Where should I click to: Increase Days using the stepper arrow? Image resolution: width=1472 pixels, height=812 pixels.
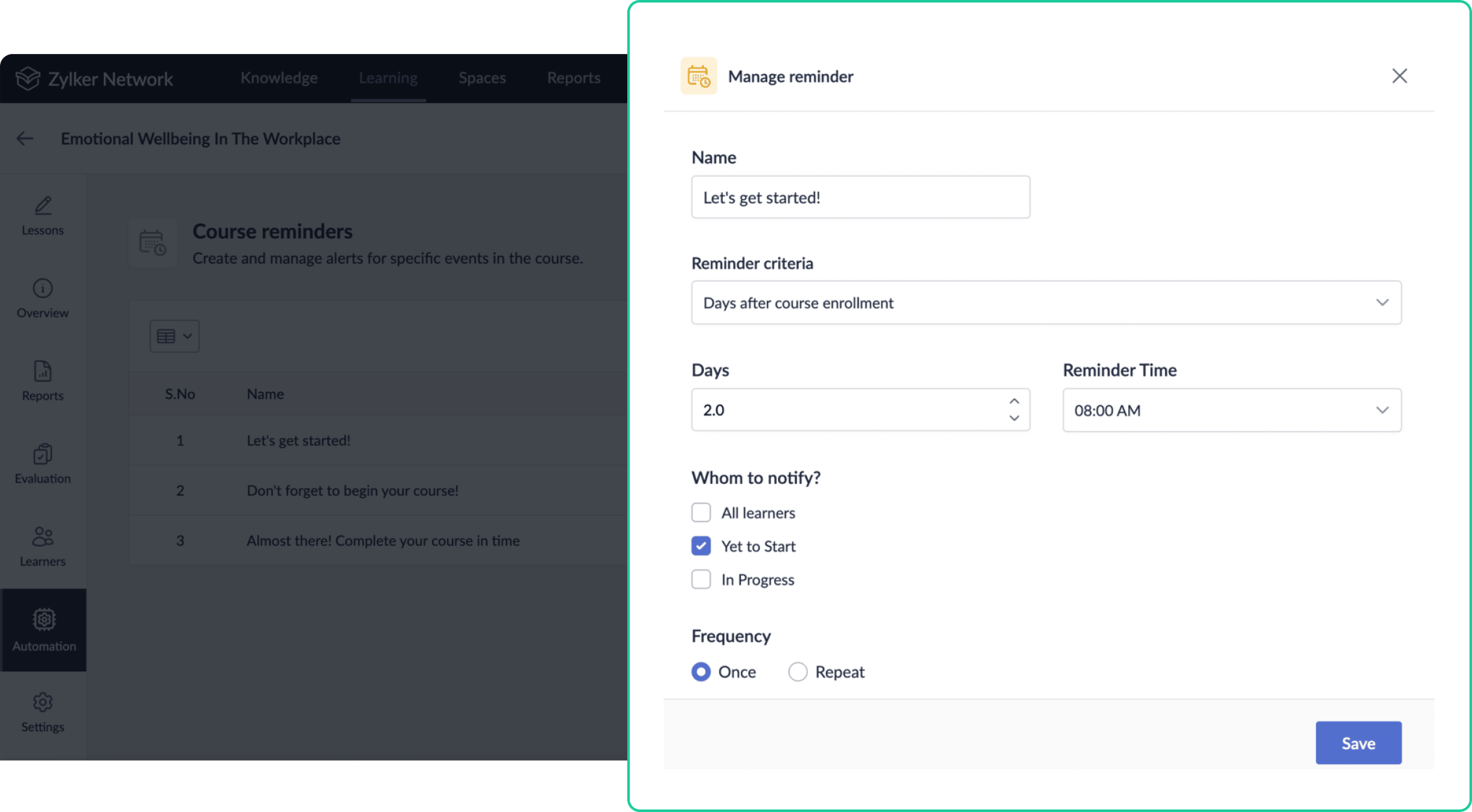(x=1013, y=400)
